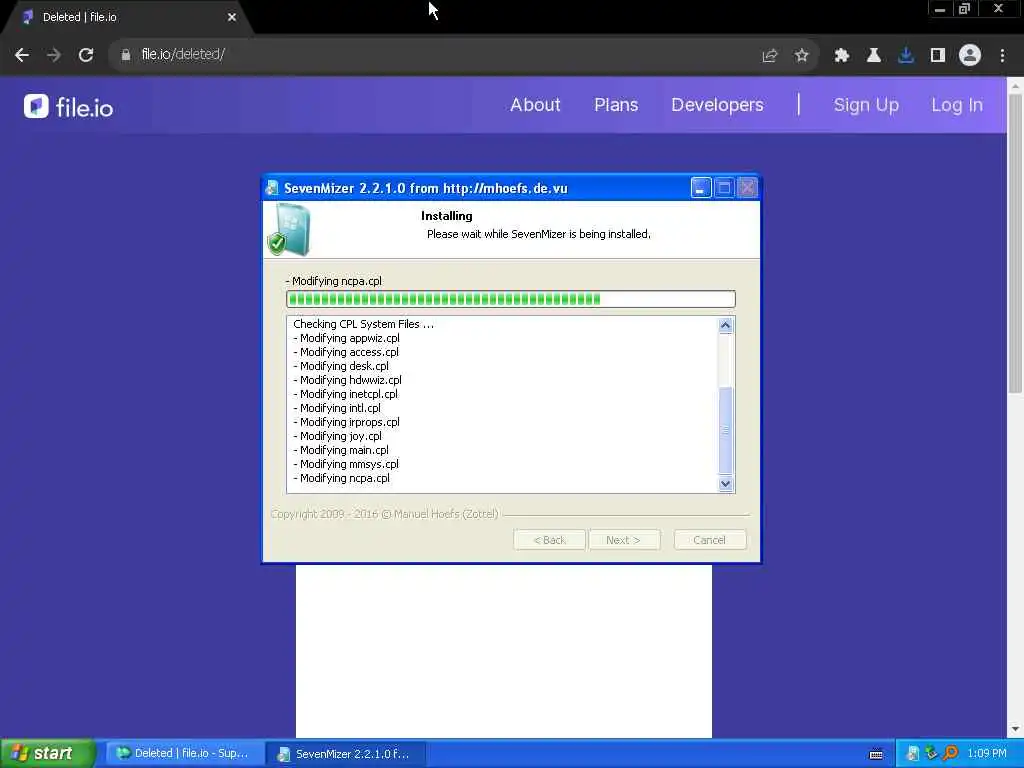Open the profile avatar menu
This screenshot has height=768, width=1024.
click(970, 56)
